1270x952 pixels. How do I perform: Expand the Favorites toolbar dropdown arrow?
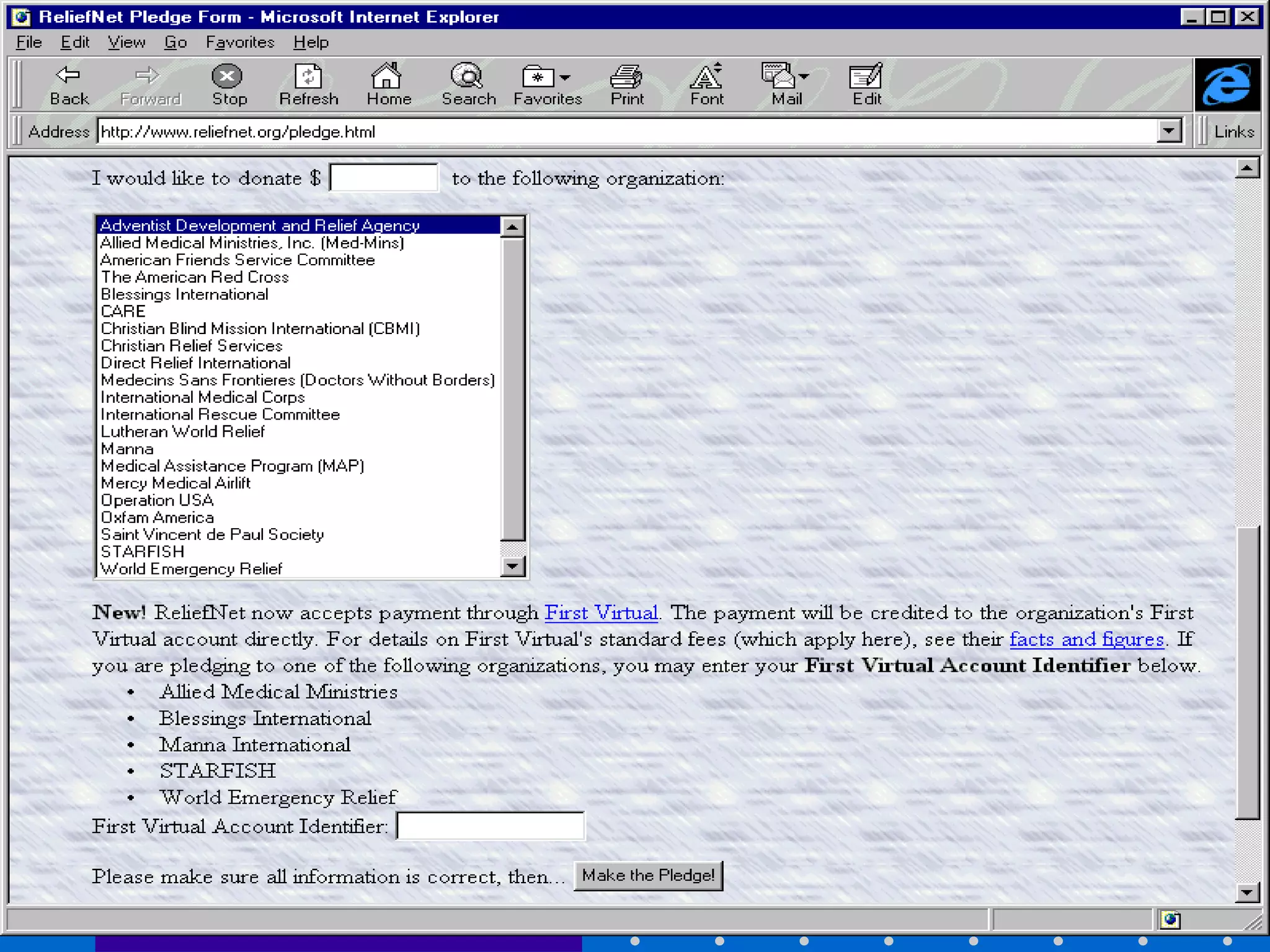pos(564,77)
